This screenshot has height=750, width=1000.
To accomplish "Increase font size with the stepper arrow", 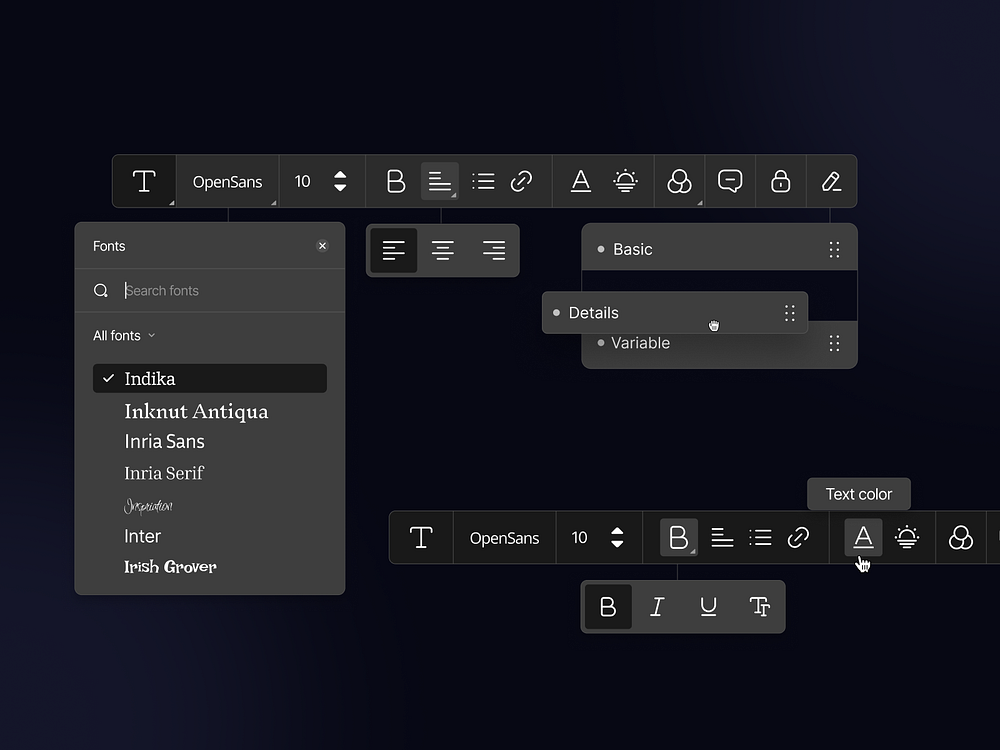I will pyautogui.click(x=341, y=175).
